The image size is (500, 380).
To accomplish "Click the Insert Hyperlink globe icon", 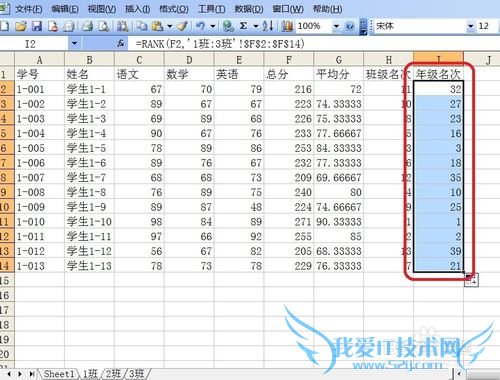I will coord(228,26).
